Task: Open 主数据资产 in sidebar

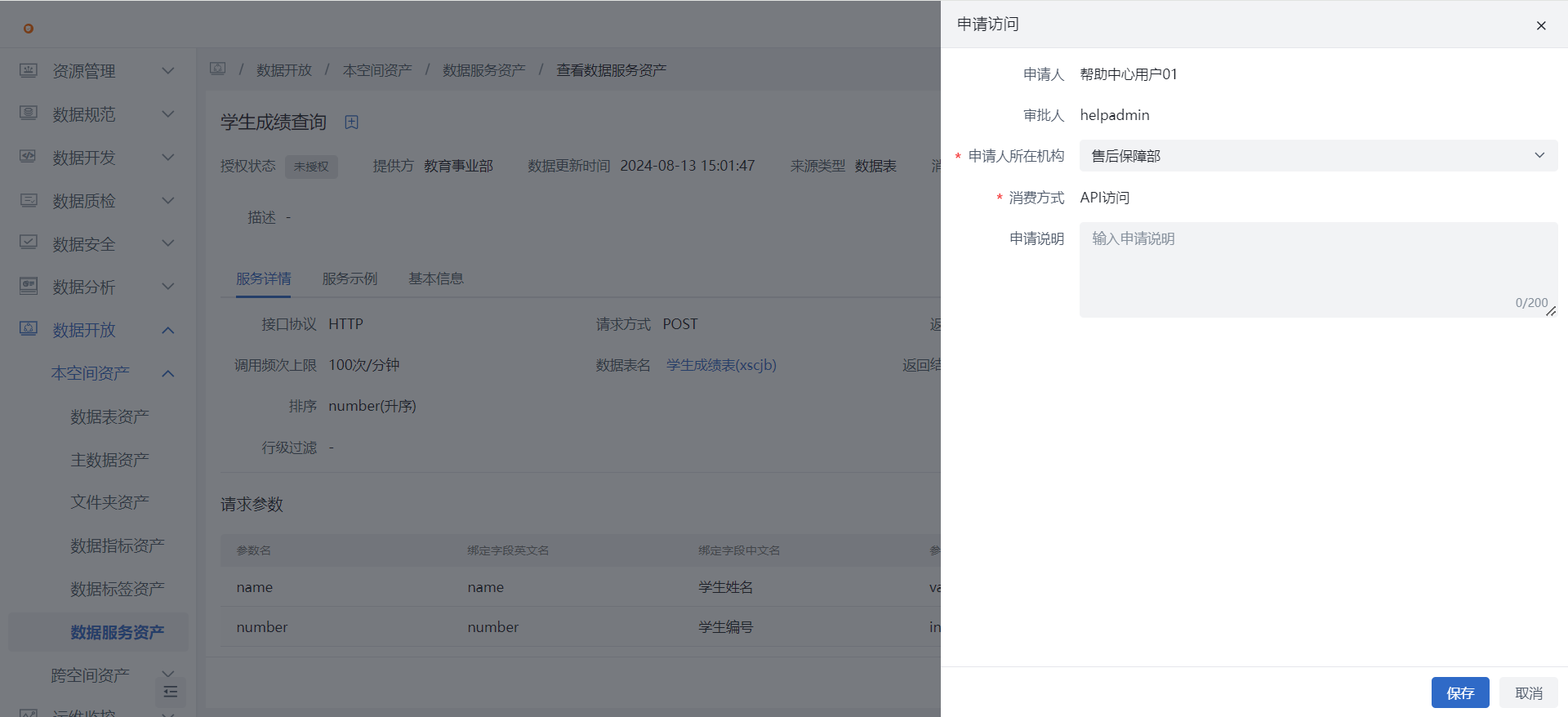Action: click(109, 460)
